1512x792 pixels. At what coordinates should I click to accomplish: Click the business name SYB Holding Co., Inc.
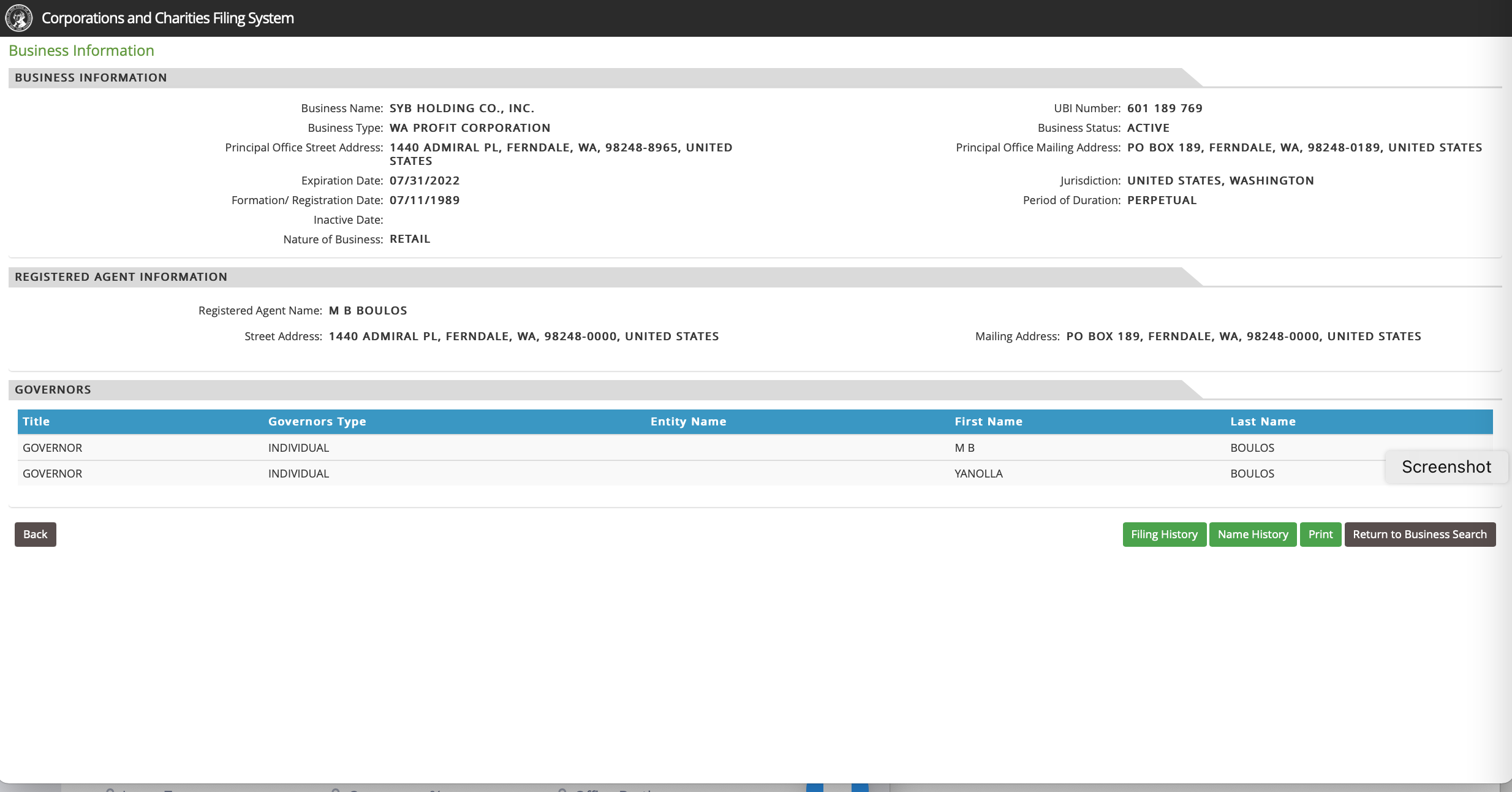pos(462,109)
